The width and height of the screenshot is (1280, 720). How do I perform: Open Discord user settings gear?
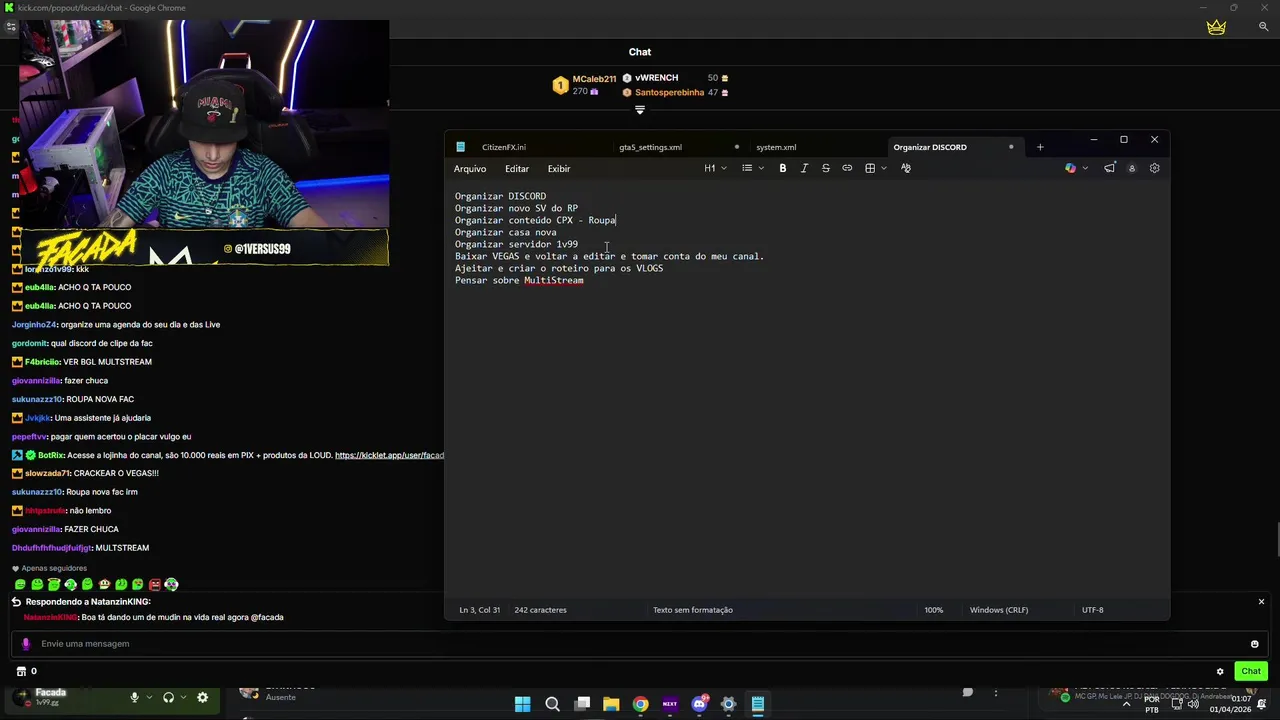click(203, 697)
